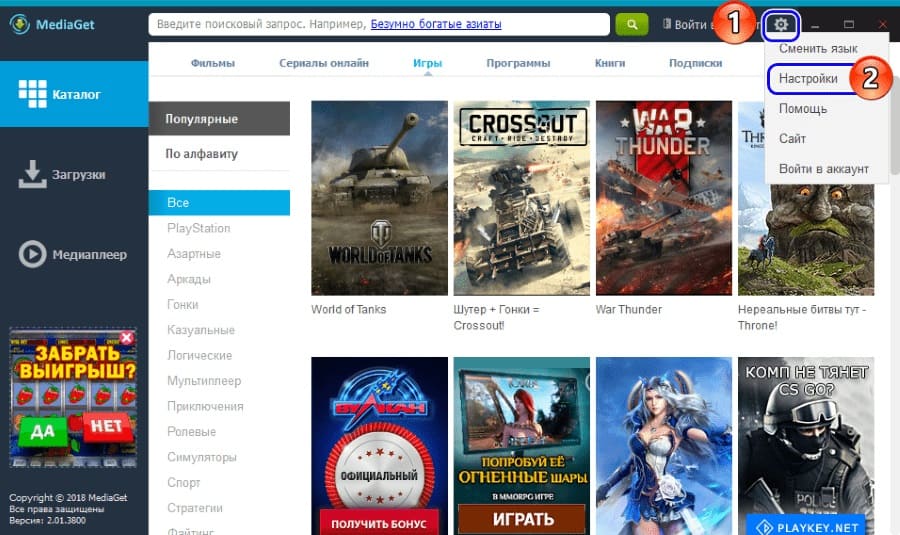This screenshot has height=535, width=900.
Task: Select the Мультиплеер genre filter
Action: 204,381
